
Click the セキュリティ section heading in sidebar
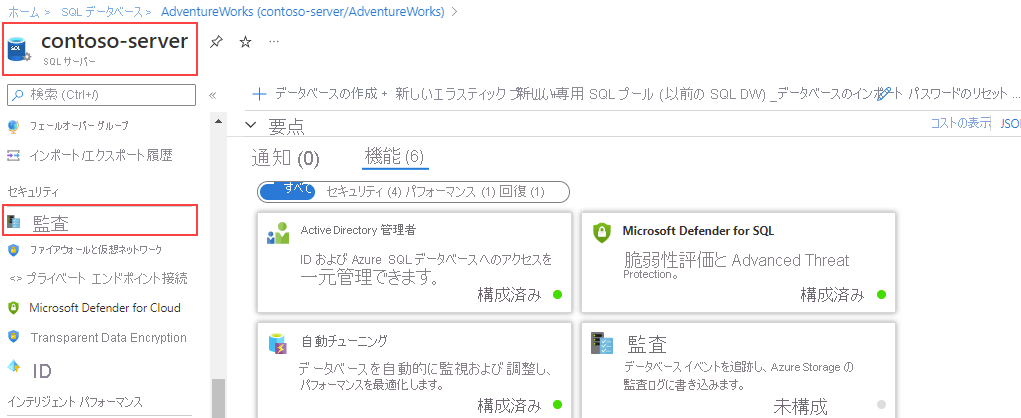pos(33,191)
